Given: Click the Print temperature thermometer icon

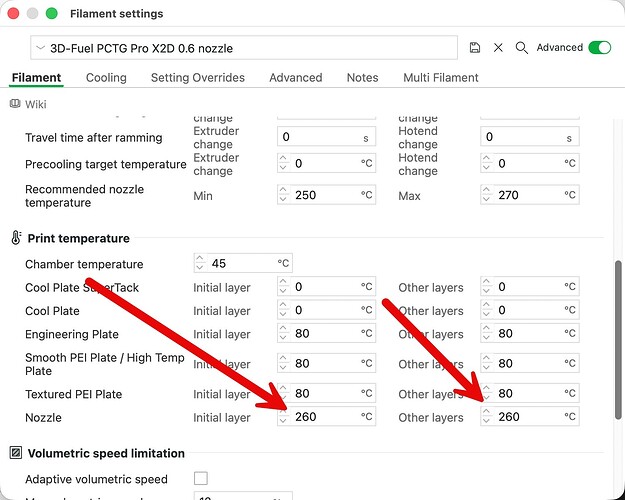Looking at the screenshot, I should (x=16, y=238).
